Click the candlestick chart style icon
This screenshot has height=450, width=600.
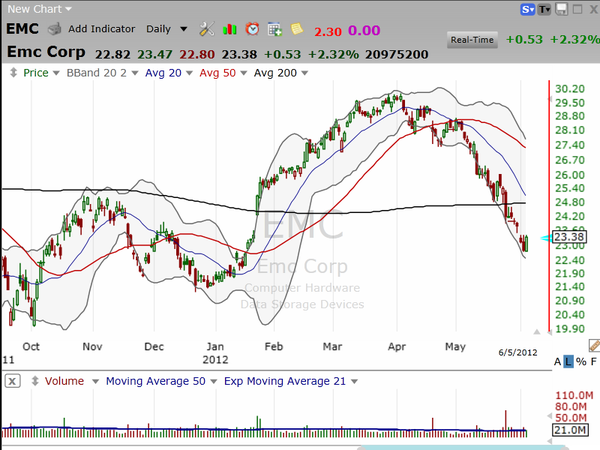coord(229,29)
